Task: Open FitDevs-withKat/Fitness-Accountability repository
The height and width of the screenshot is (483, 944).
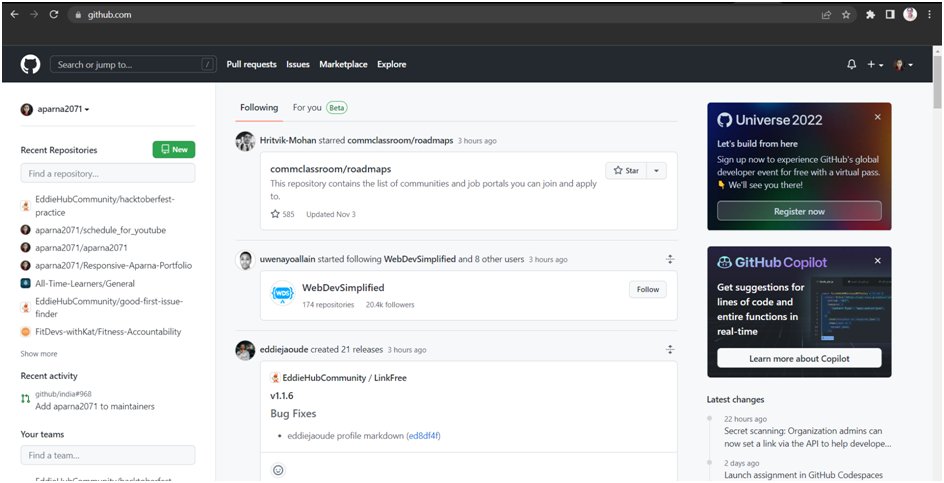Action: 108,332
